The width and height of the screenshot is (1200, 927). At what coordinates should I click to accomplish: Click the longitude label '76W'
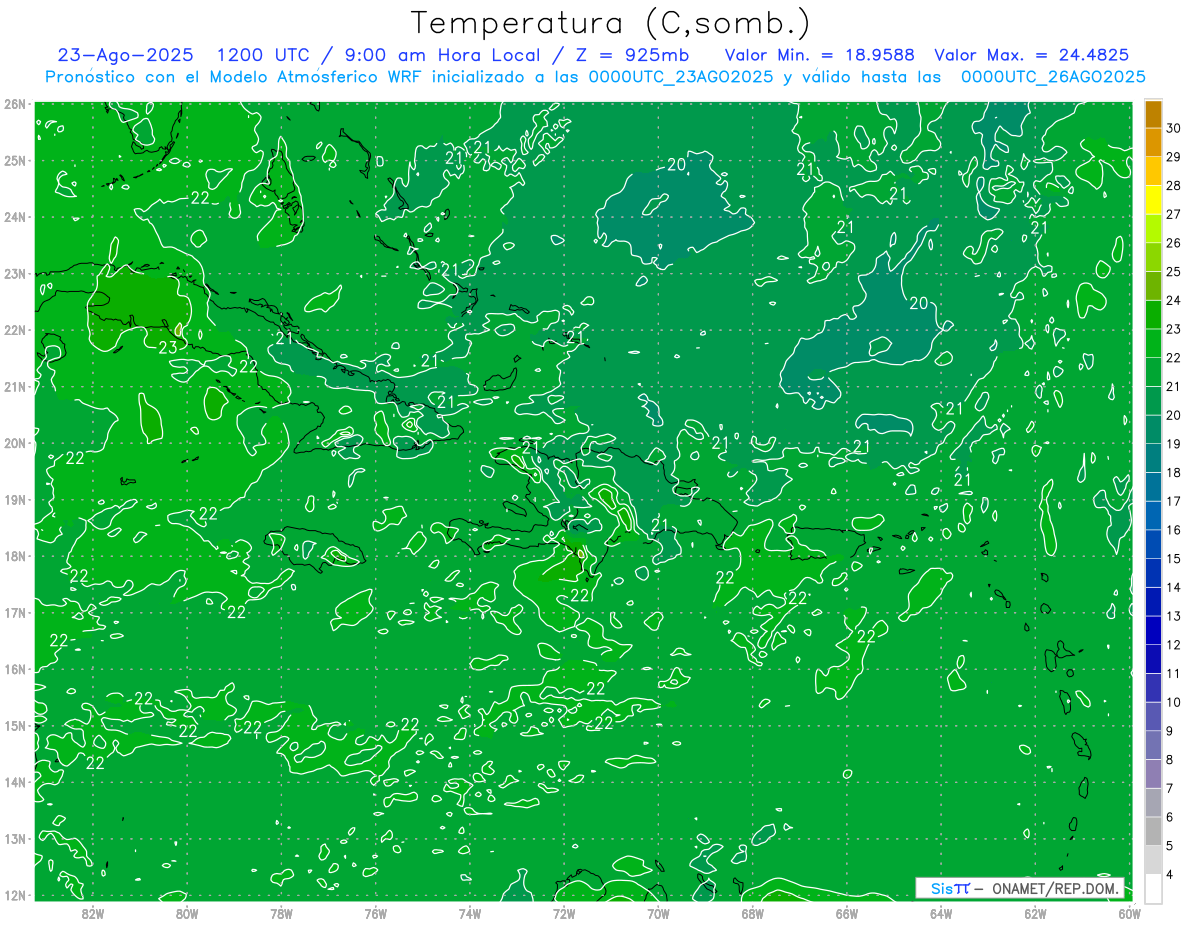tap(375, 912)
